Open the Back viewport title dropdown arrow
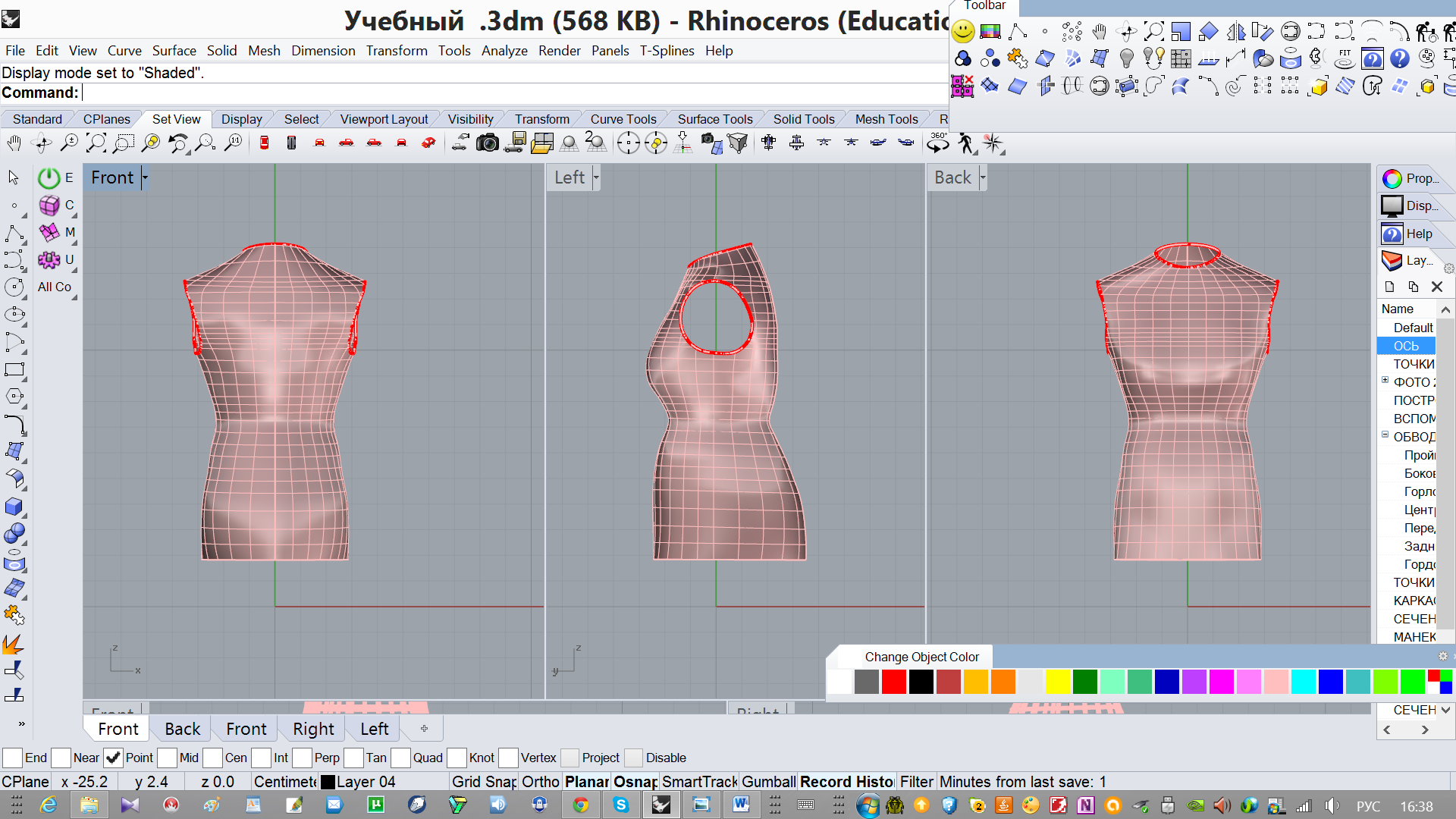The image size is (1456, 819). pyautogui.click(x=983, y=177)
